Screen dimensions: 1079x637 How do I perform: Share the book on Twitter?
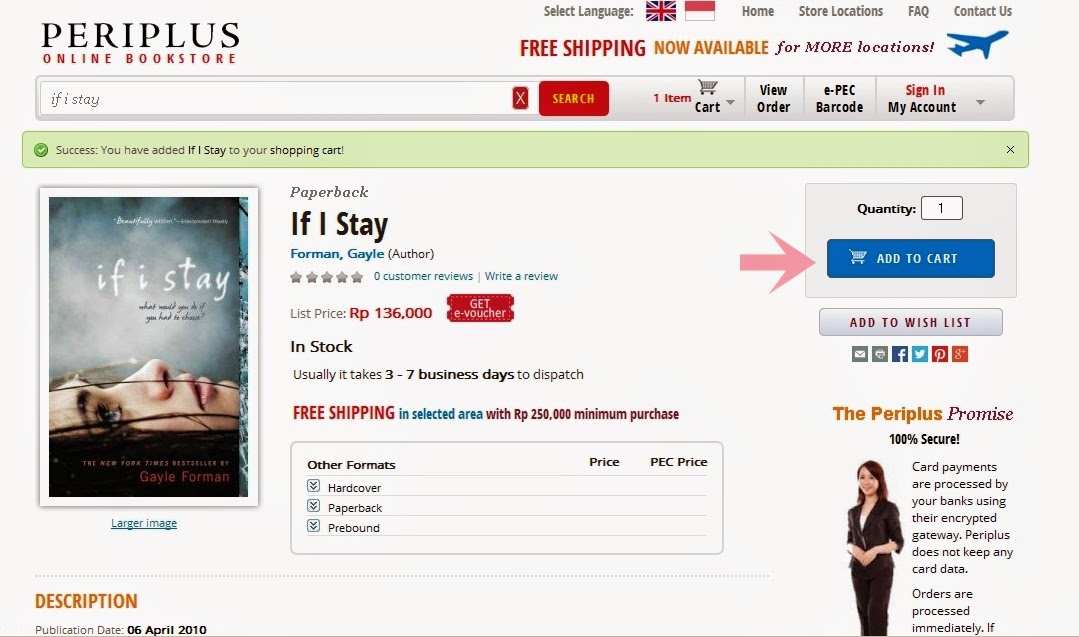pos(920,354)
